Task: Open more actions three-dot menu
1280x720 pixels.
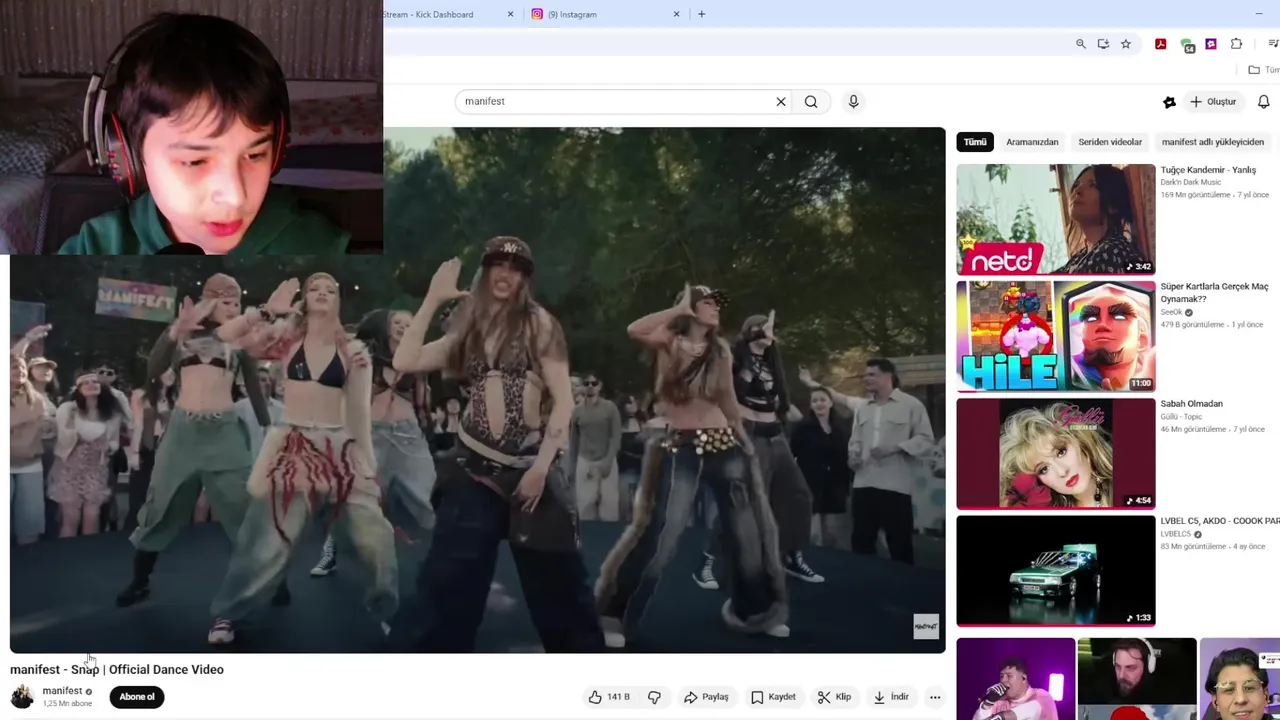Action: coord(935,697)
